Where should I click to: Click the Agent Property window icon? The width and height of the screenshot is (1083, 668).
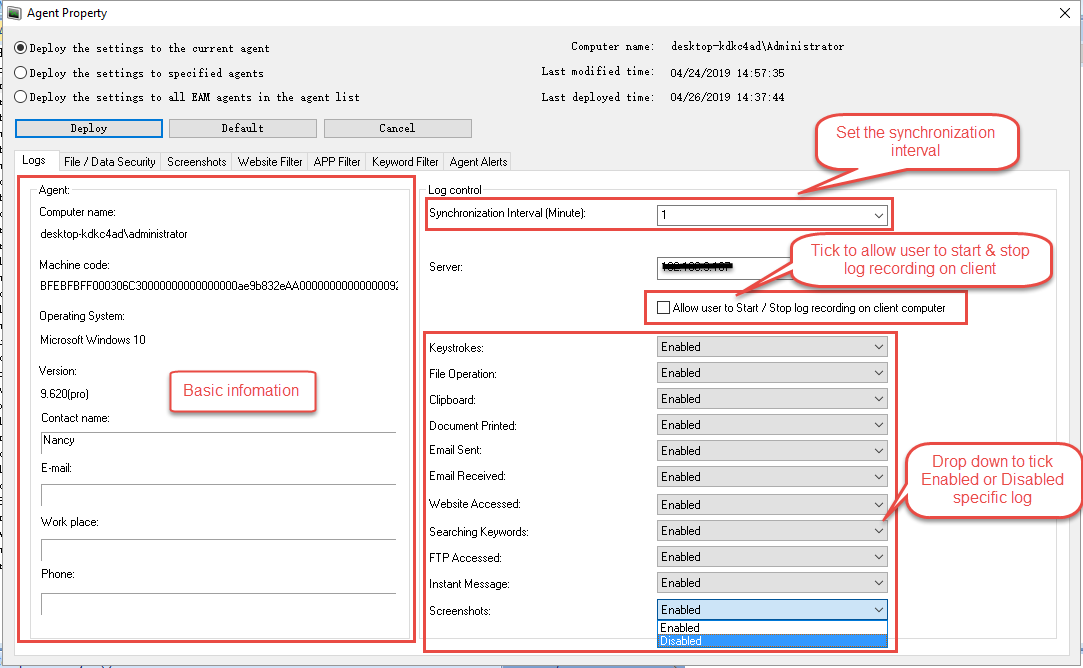13,13
